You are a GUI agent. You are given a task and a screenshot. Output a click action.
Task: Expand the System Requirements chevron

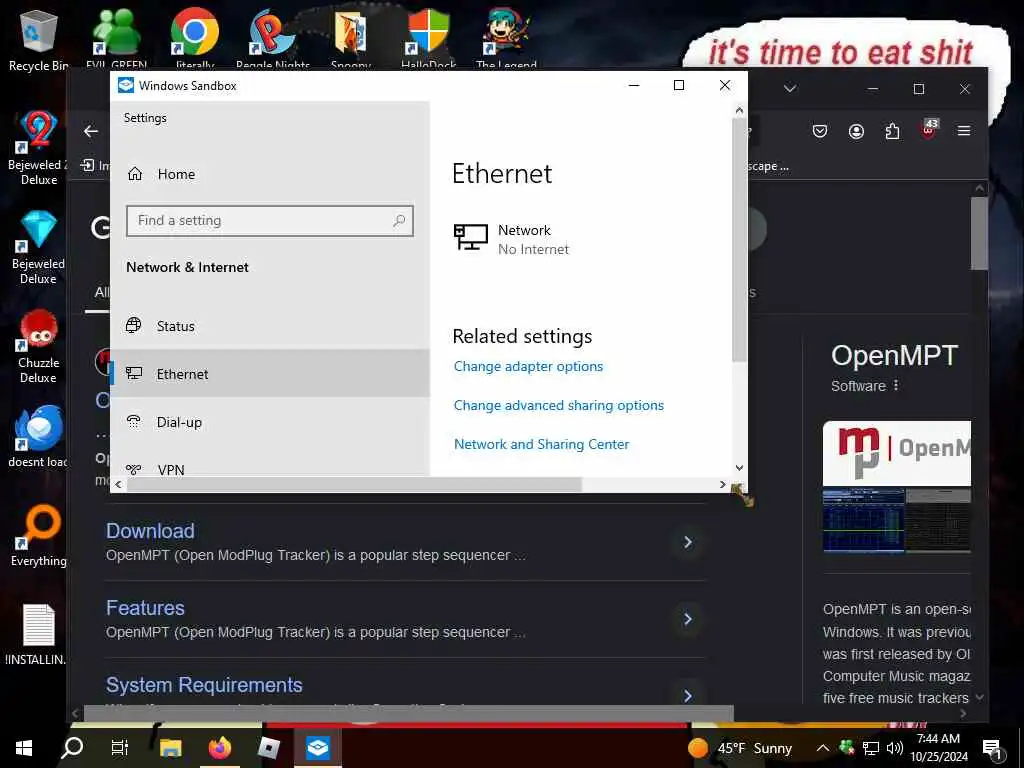(688, 696)
